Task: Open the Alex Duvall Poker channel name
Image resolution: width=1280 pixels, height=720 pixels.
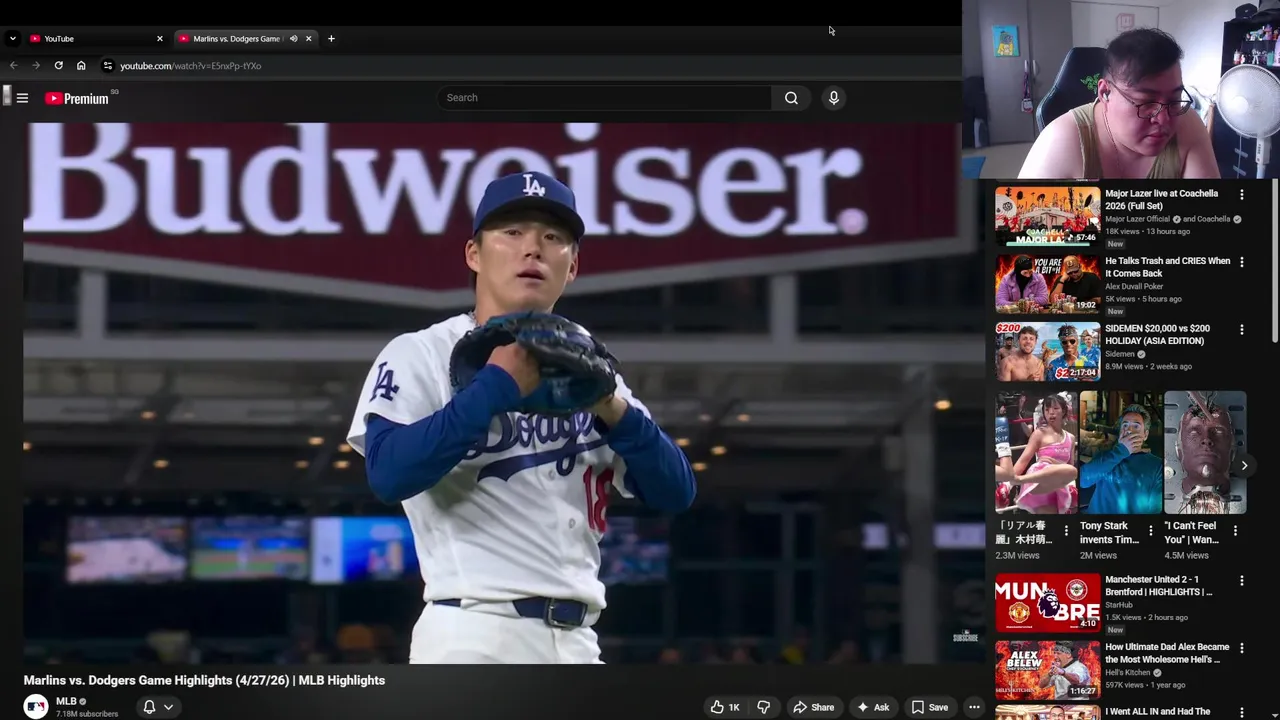Action: (x=1134, y=286)
